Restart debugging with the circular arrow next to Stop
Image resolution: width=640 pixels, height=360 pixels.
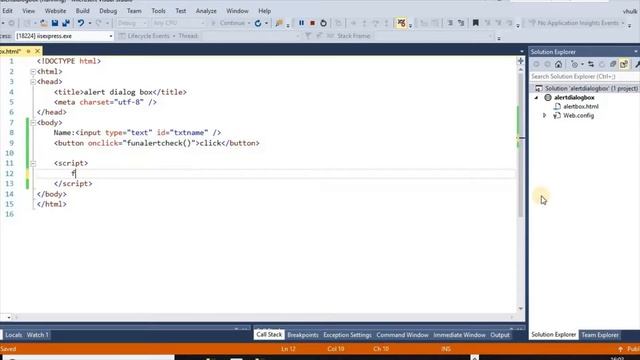pyautogui.click(x=323, y=23)
